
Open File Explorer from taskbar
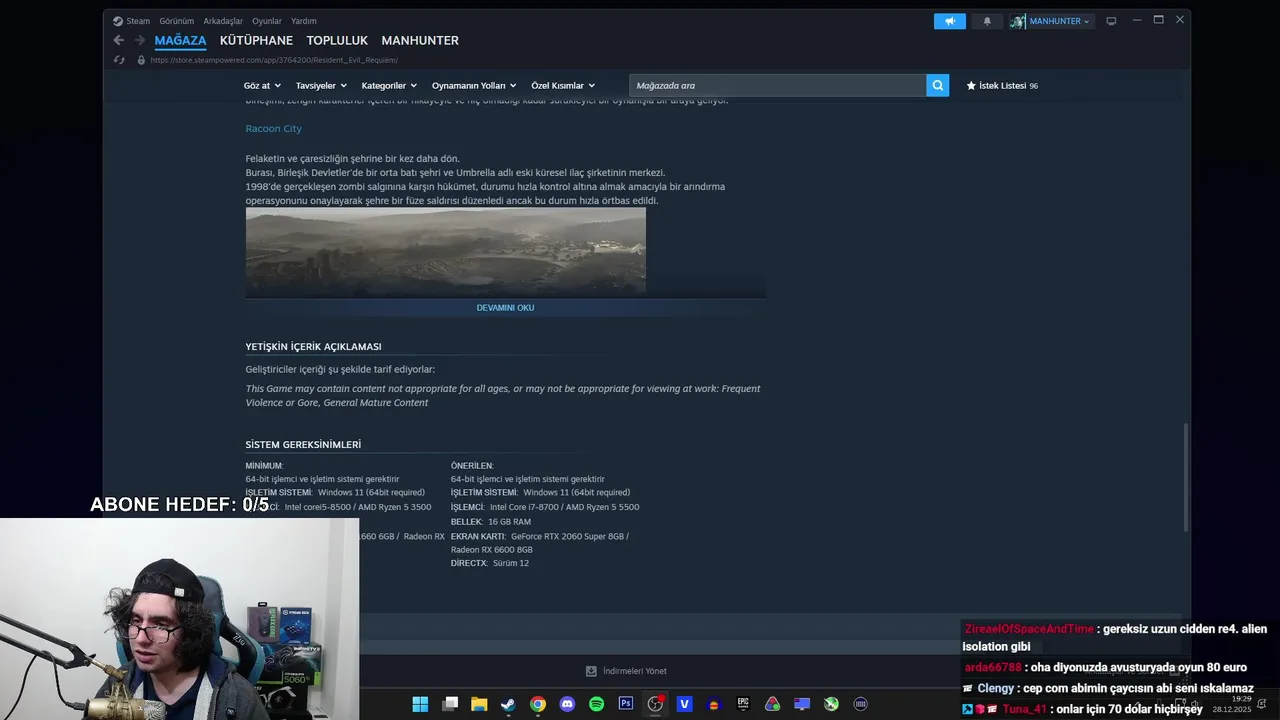479,704
